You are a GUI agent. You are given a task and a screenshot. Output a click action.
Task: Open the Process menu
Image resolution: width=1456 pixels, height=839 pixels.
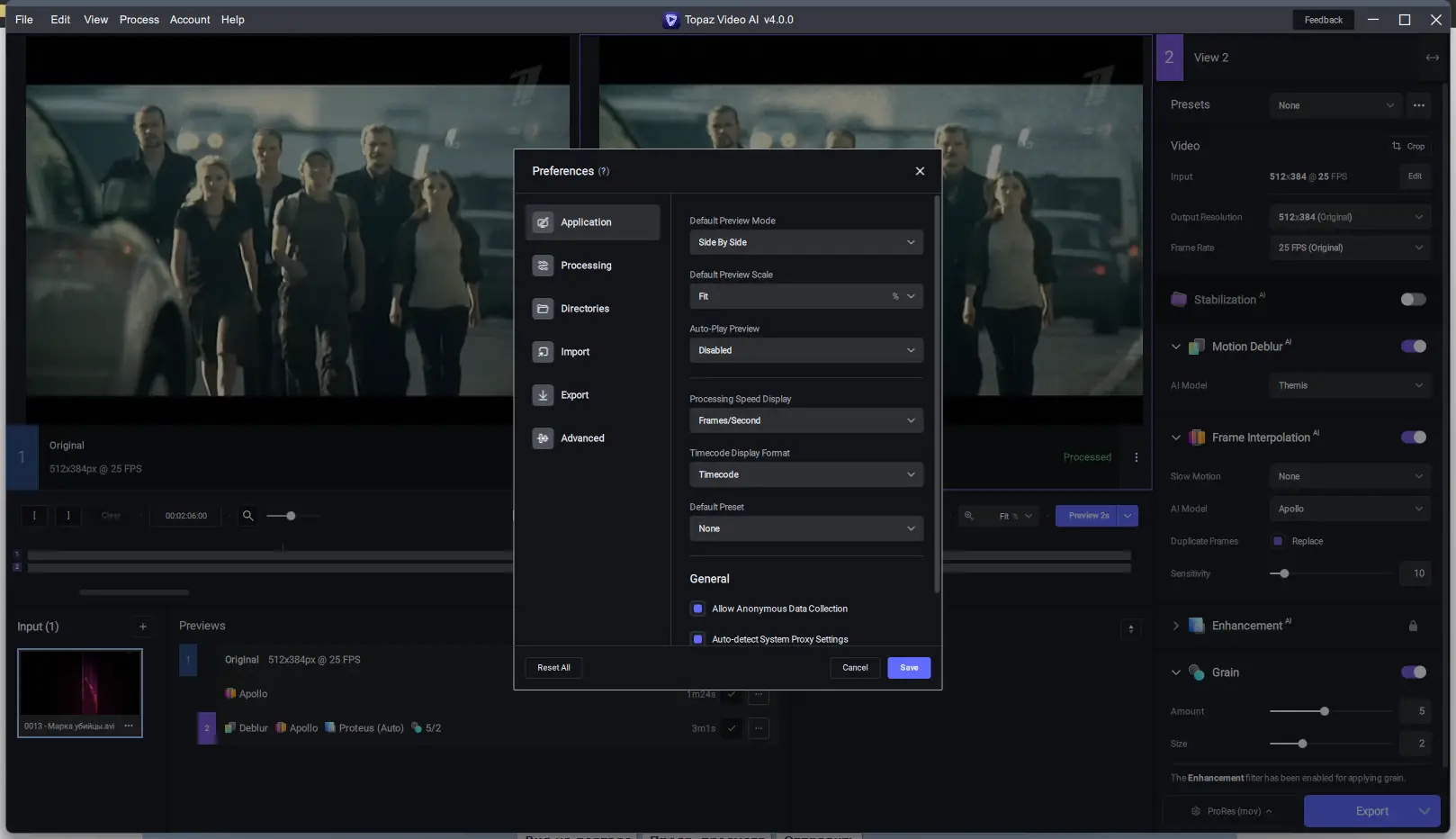(x=139, y=20)
